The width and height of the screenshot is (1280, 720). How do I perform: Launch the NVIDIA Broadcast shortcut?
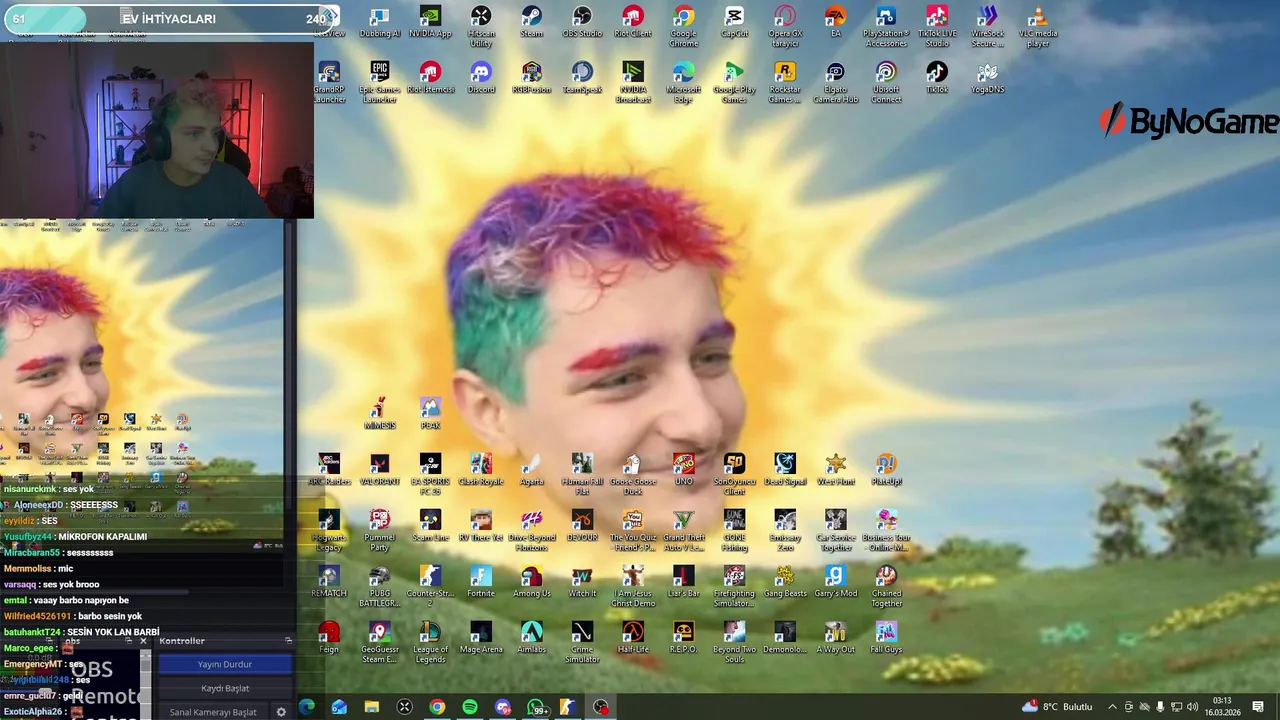(x=632, y=83)
